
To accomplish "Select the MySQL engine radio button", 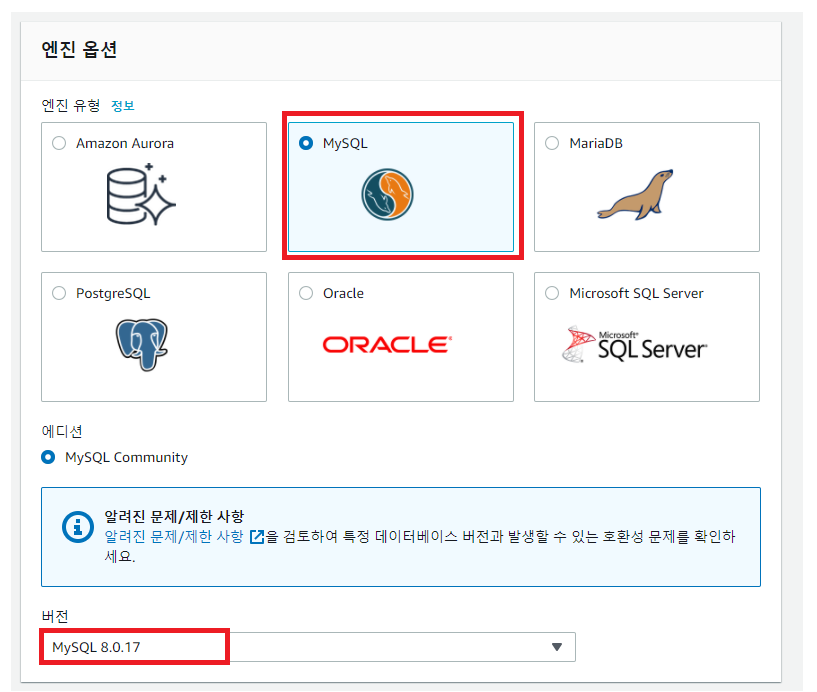I will (306, 143).
